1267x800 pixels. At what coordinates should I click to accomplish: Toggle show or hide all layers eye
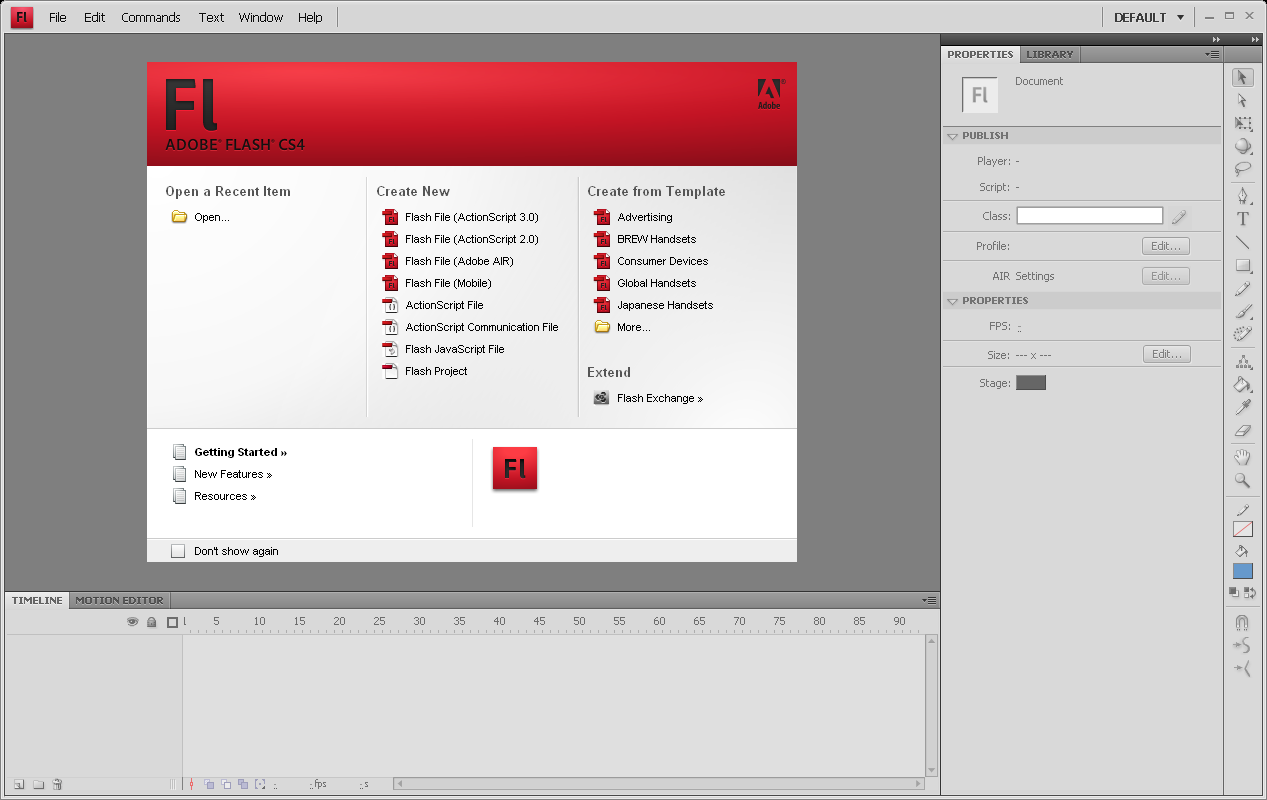point(132,622)
